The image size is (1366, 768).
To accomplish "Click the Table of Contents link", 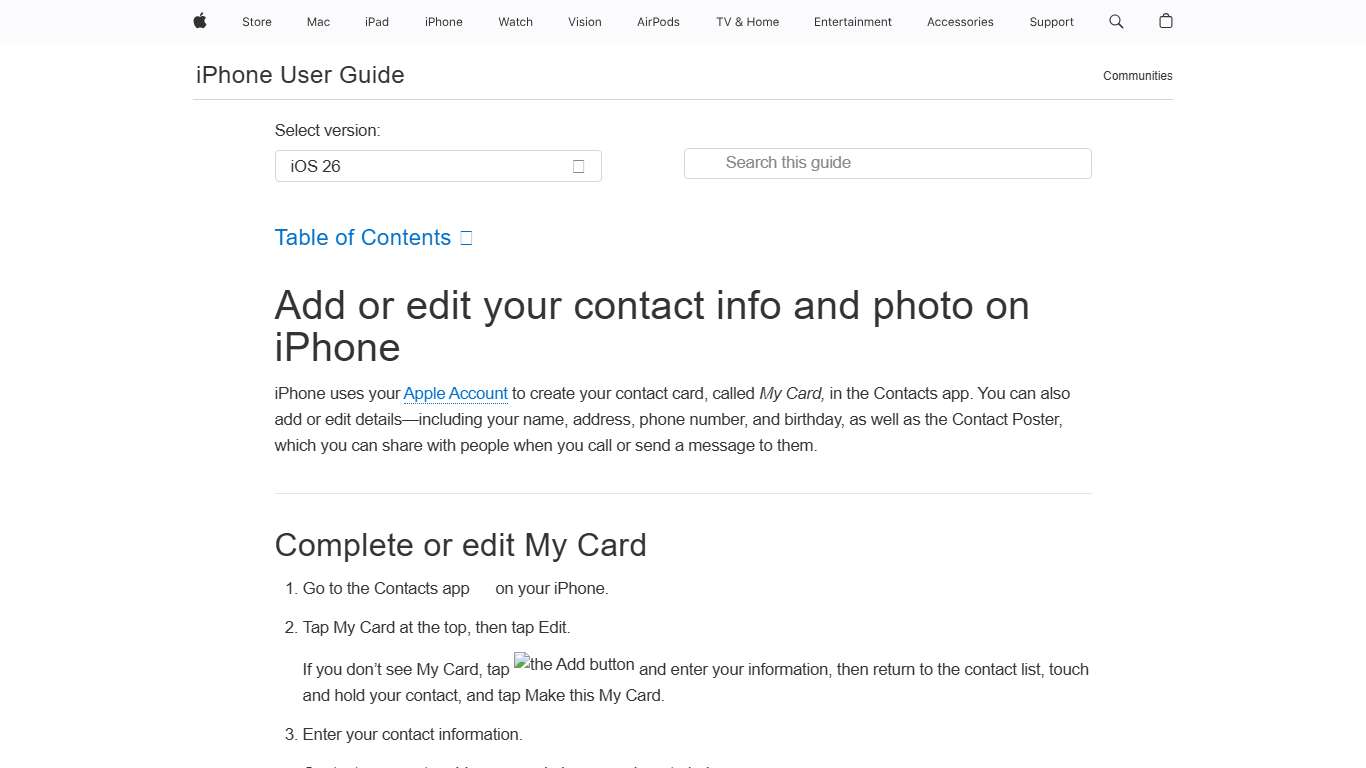I will click(x=362, y=237).
